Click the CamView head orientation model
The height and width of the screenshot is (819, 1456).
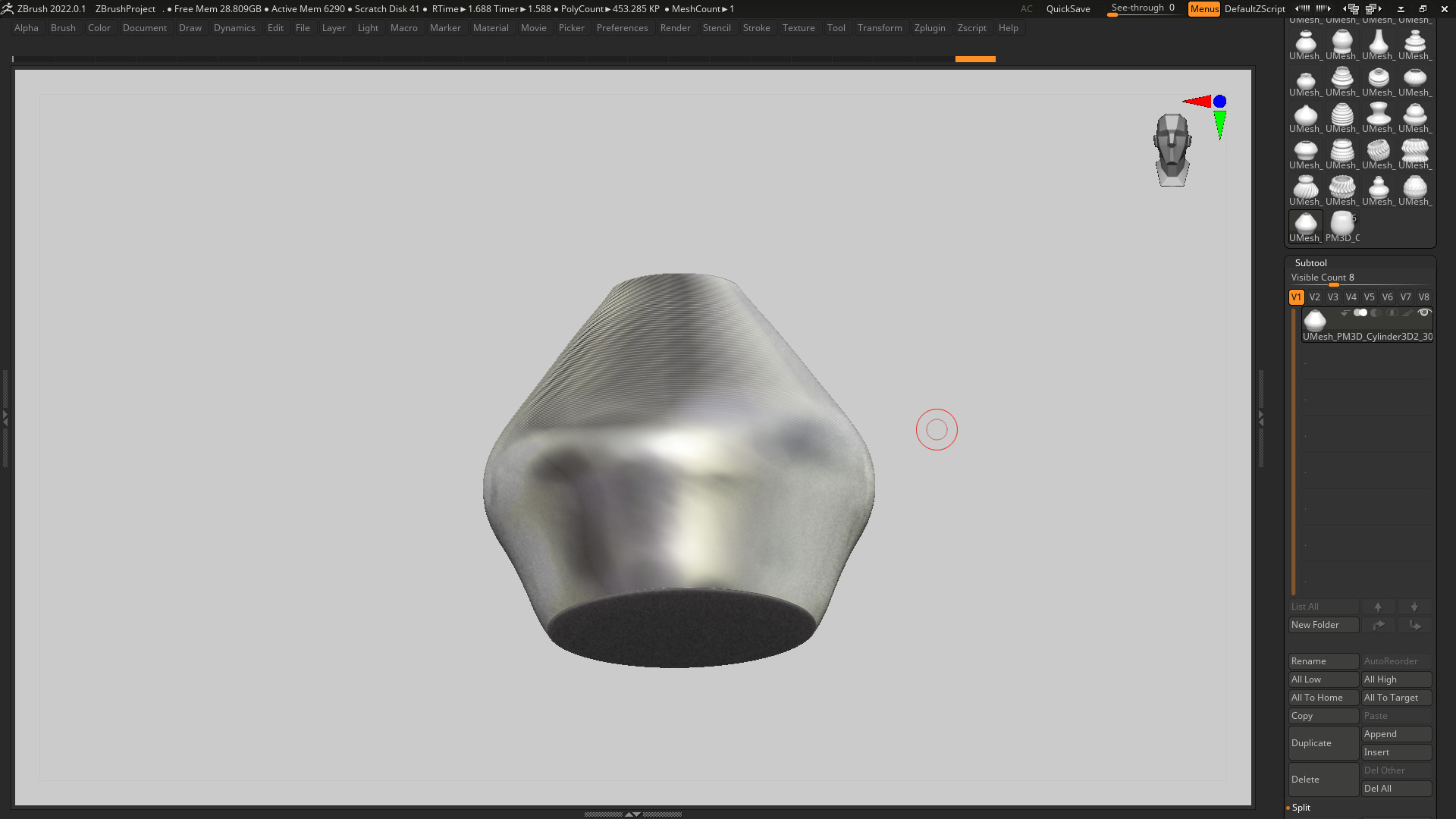(1172, 149)
